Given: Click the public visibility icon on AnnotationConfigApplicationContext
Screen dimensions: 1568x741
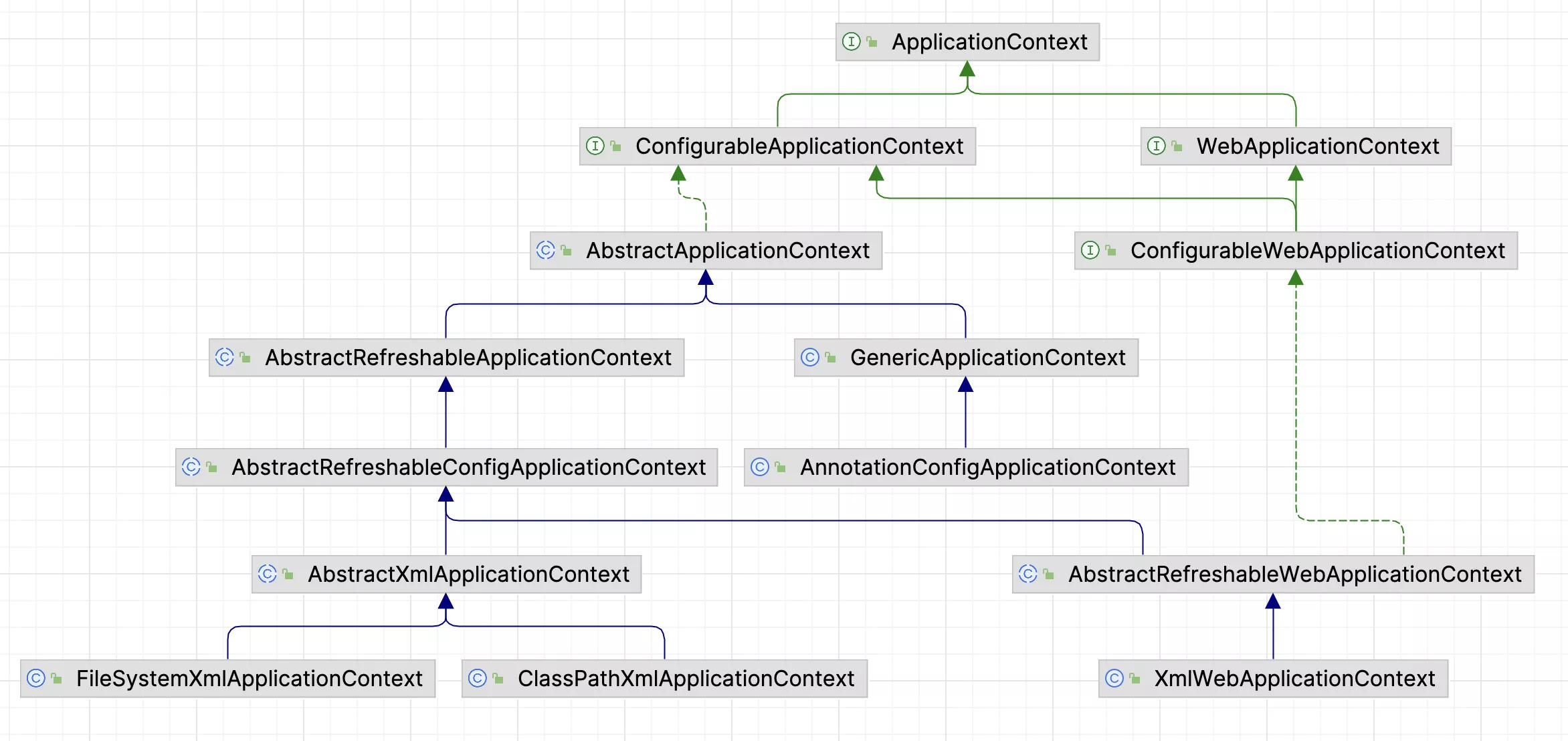Looking at the screenshot, I should coord(780,467).
